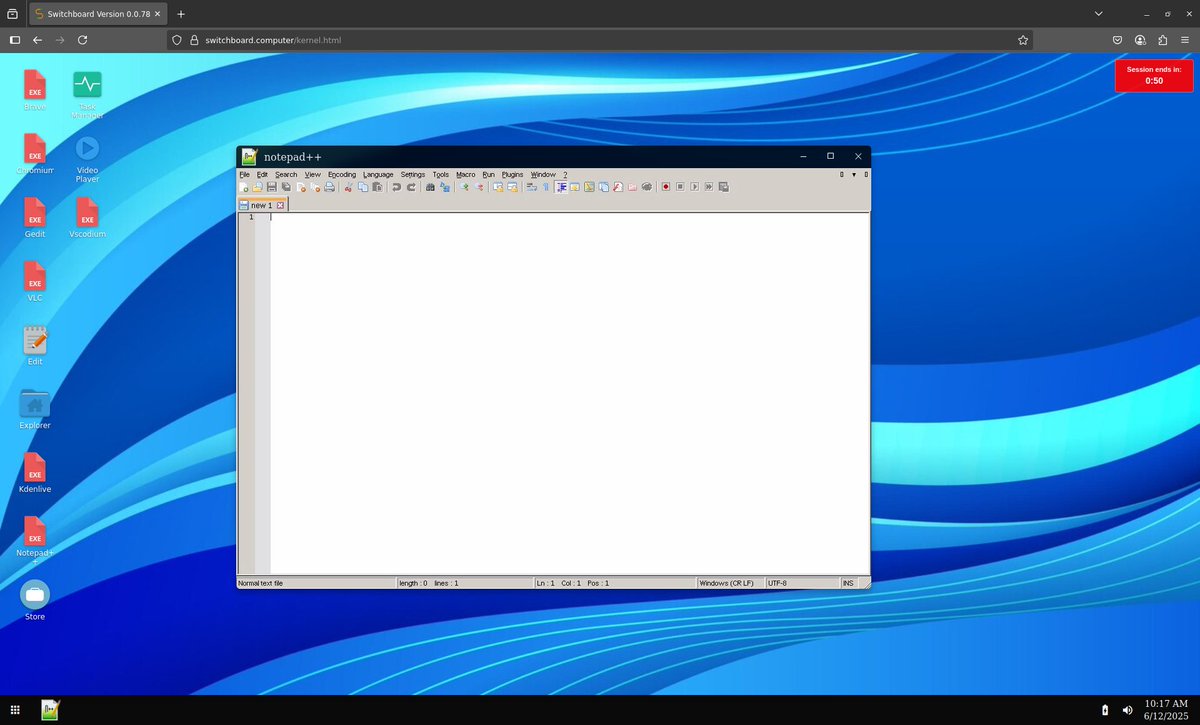Click the browser address bar
The image size is (1200, 725).
[600, 40]
